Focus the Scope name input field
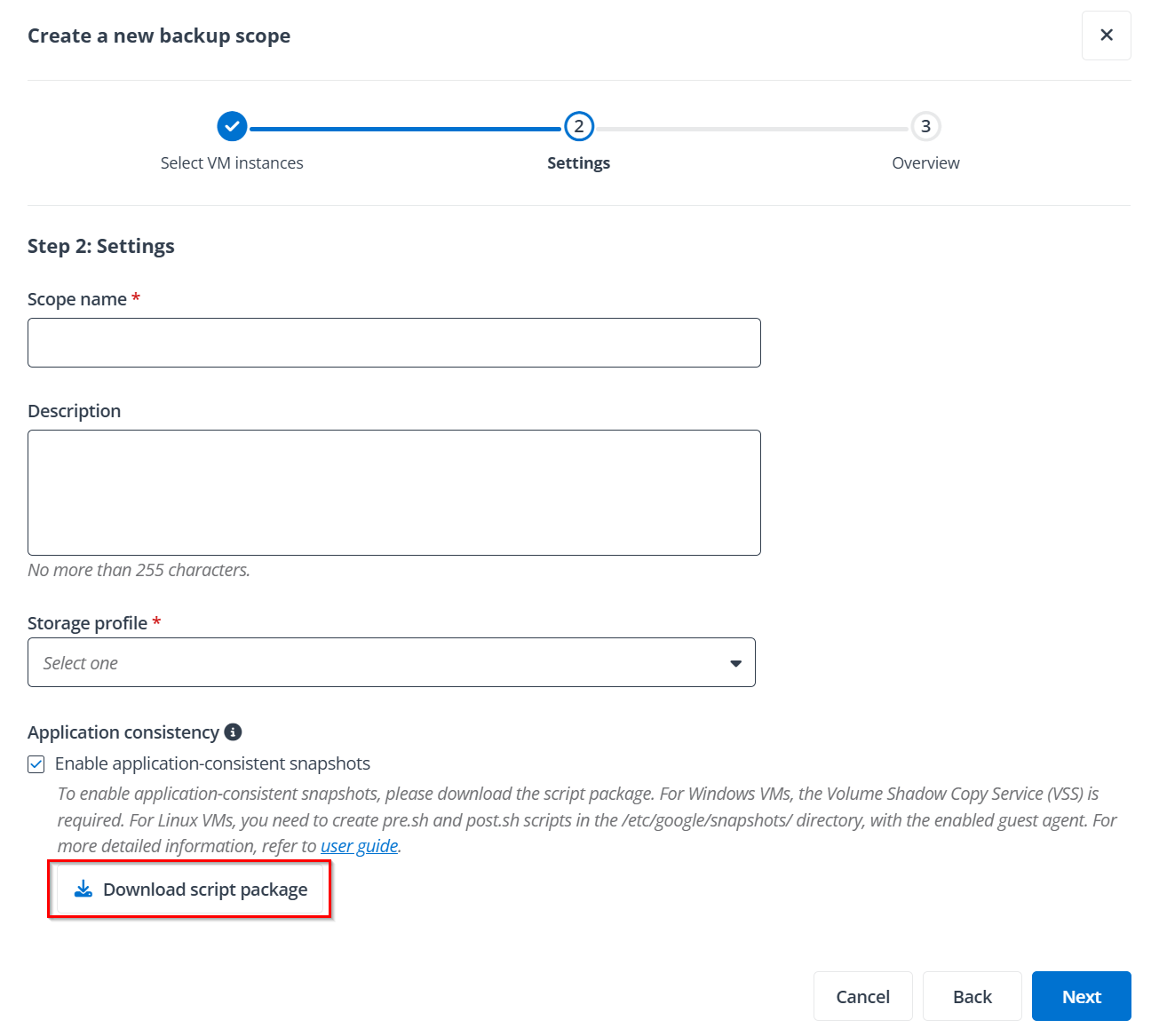The height and width of the screenshot is (1036, 1159). pyautogui.click(x=393, y=343)
